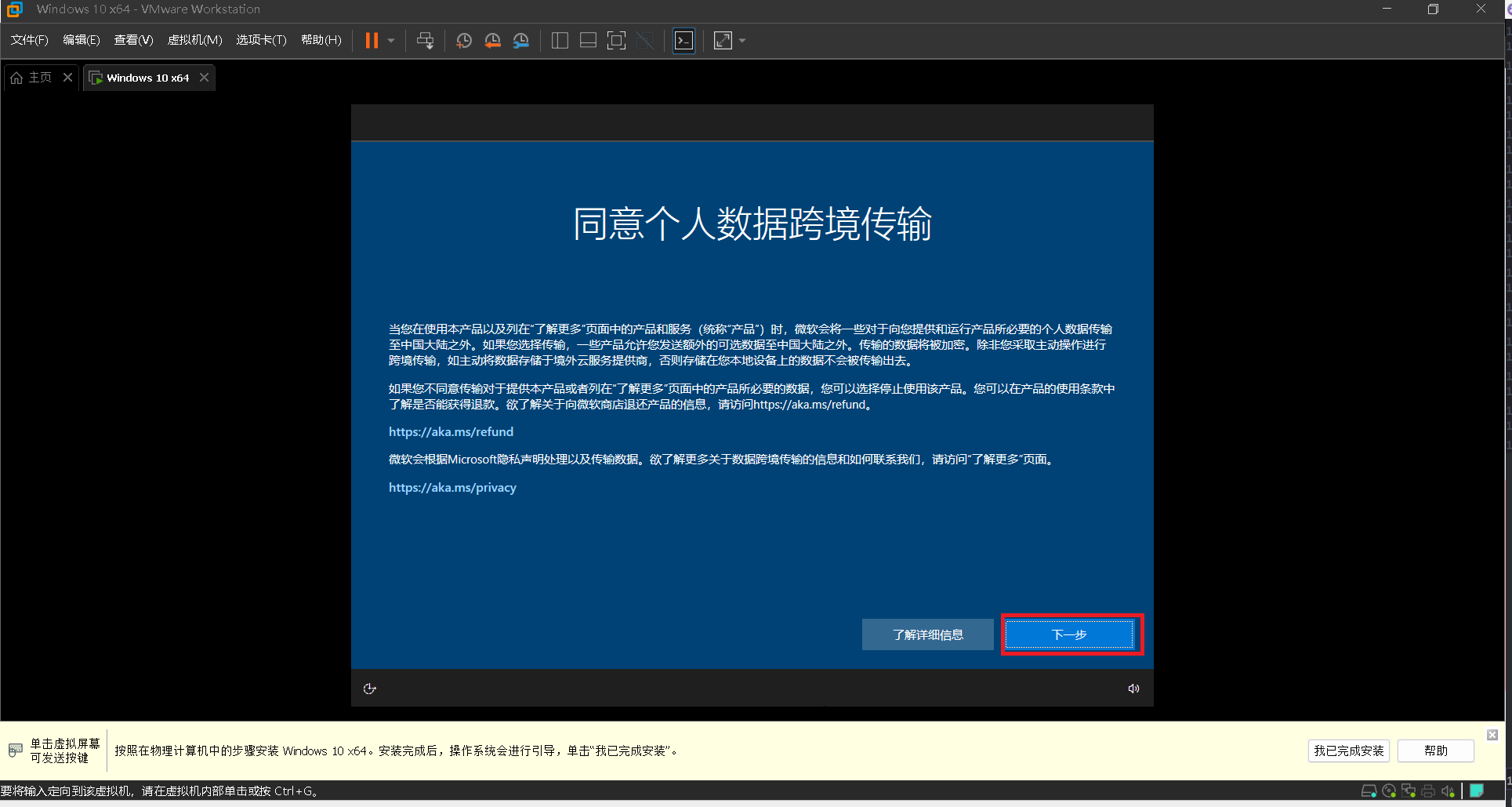Open the 查看(V) menu
1512x807 pixels.
pos(133,40)
